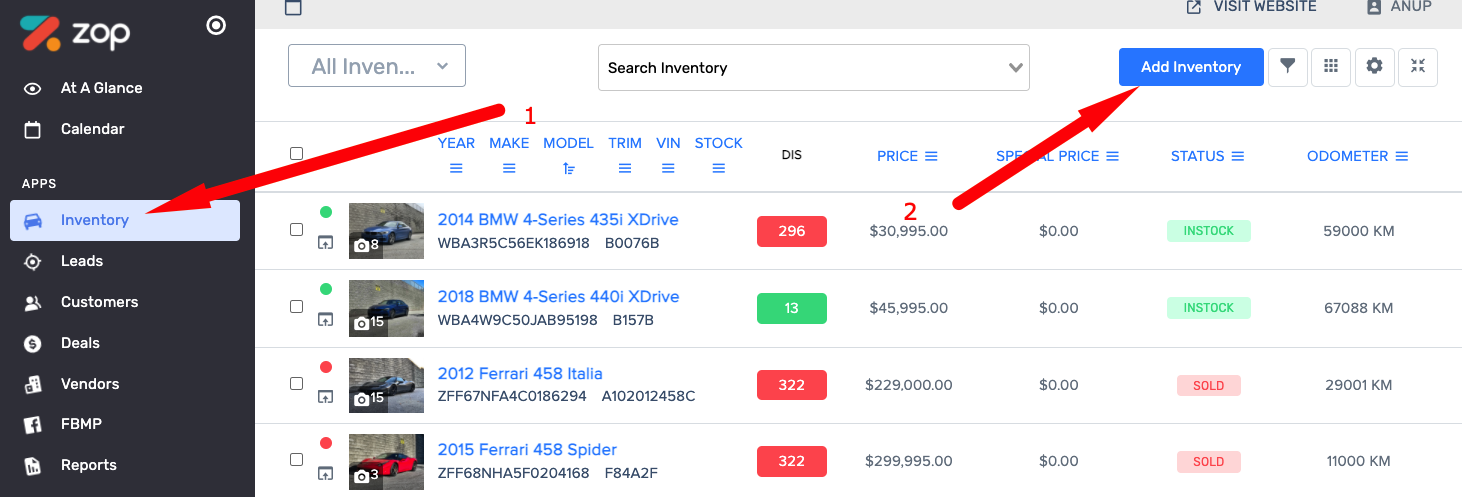1462x497 pixels.
Task: Check the Ferrari 458 Italia row checkbox
Action: [x=296, y=383]
